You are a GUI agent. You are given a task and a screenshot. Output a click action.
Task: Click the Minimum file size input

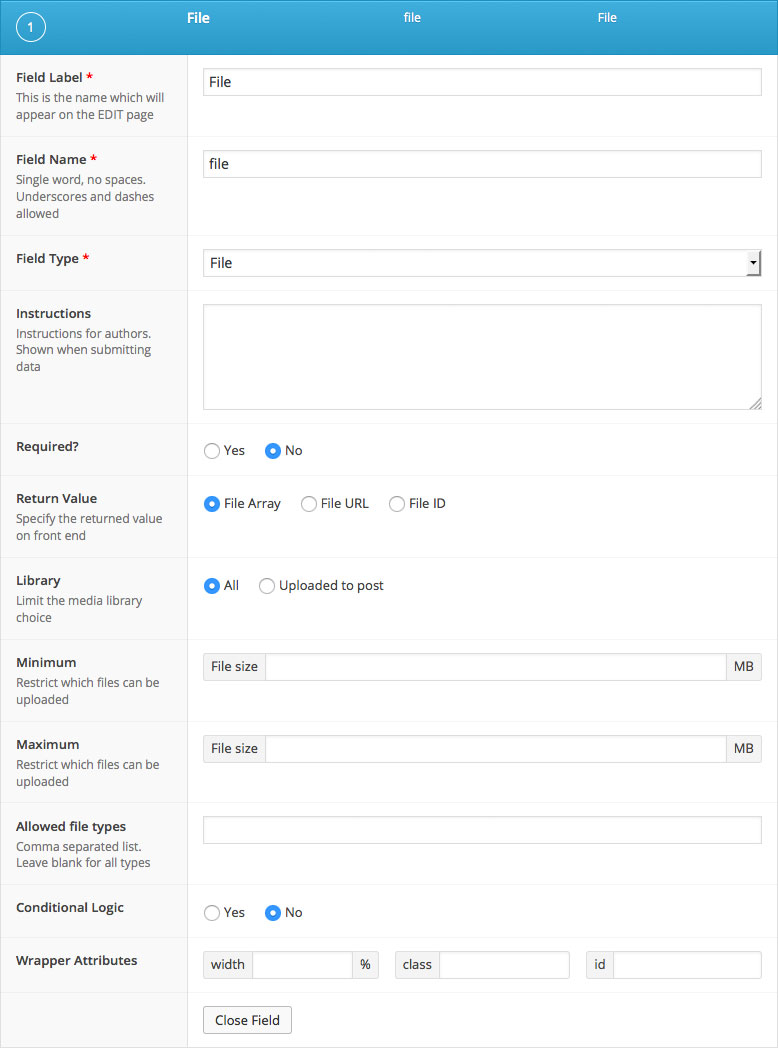tap(495, 667)
